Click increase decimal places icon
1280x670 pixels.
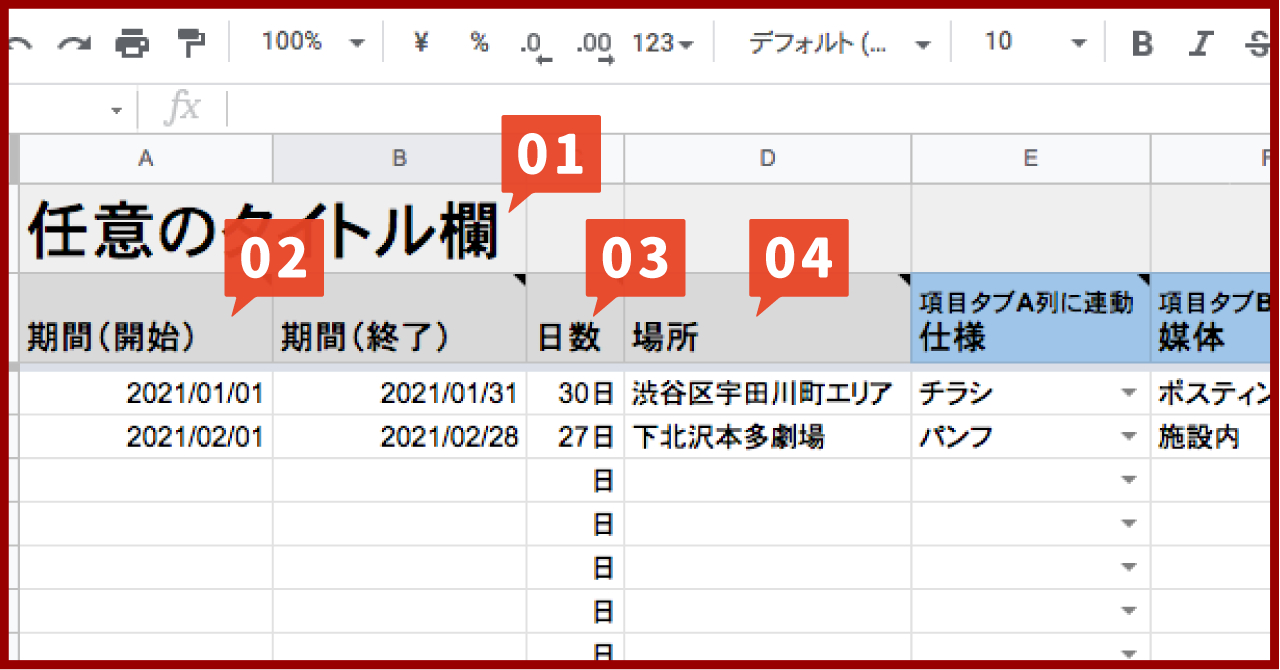pyautogui.click(x=595, y=42)
